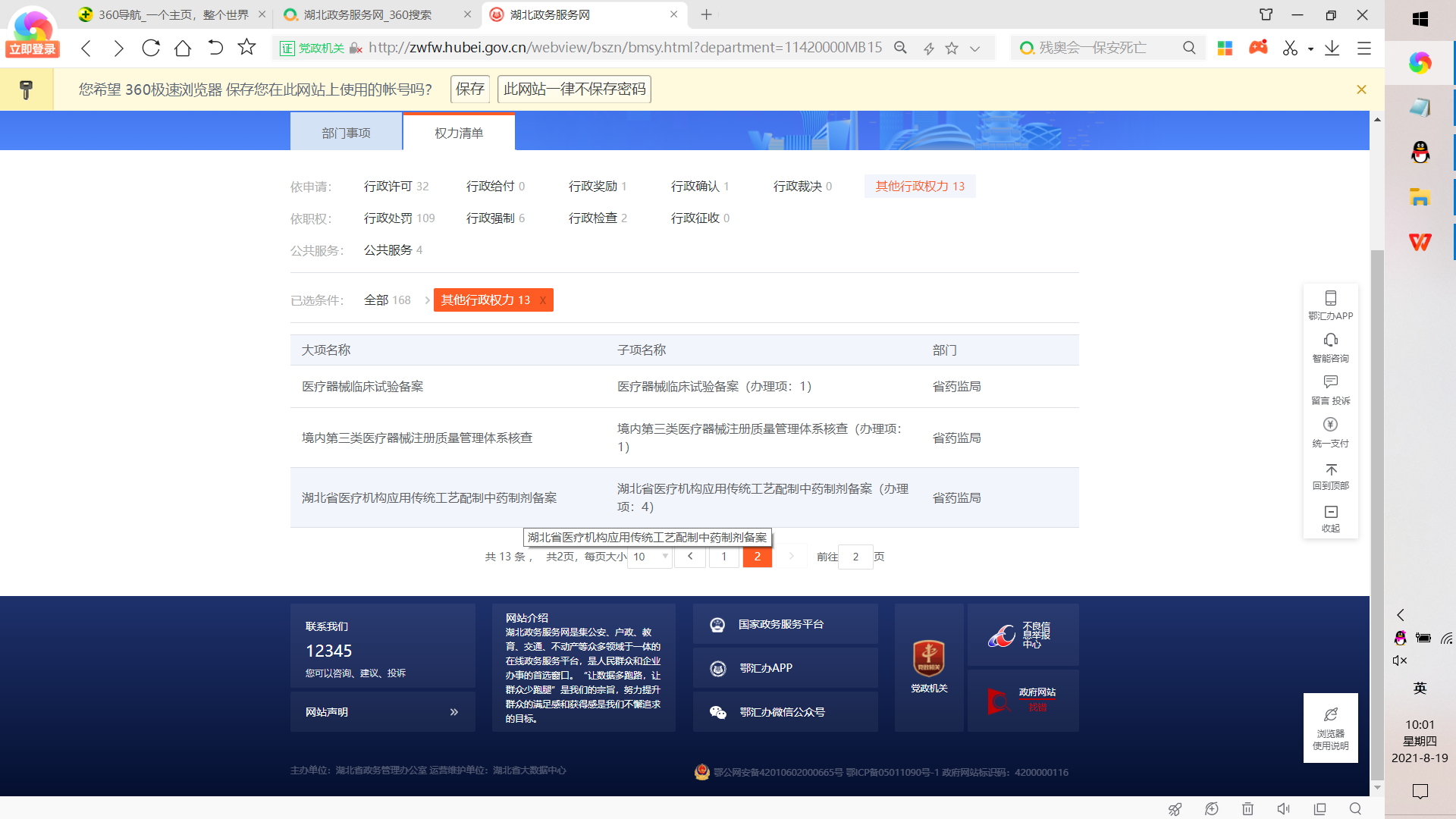The height and width of the screenshot is (819, 1456).
Task: Open the page size dropdown
Action: (650, 557)
